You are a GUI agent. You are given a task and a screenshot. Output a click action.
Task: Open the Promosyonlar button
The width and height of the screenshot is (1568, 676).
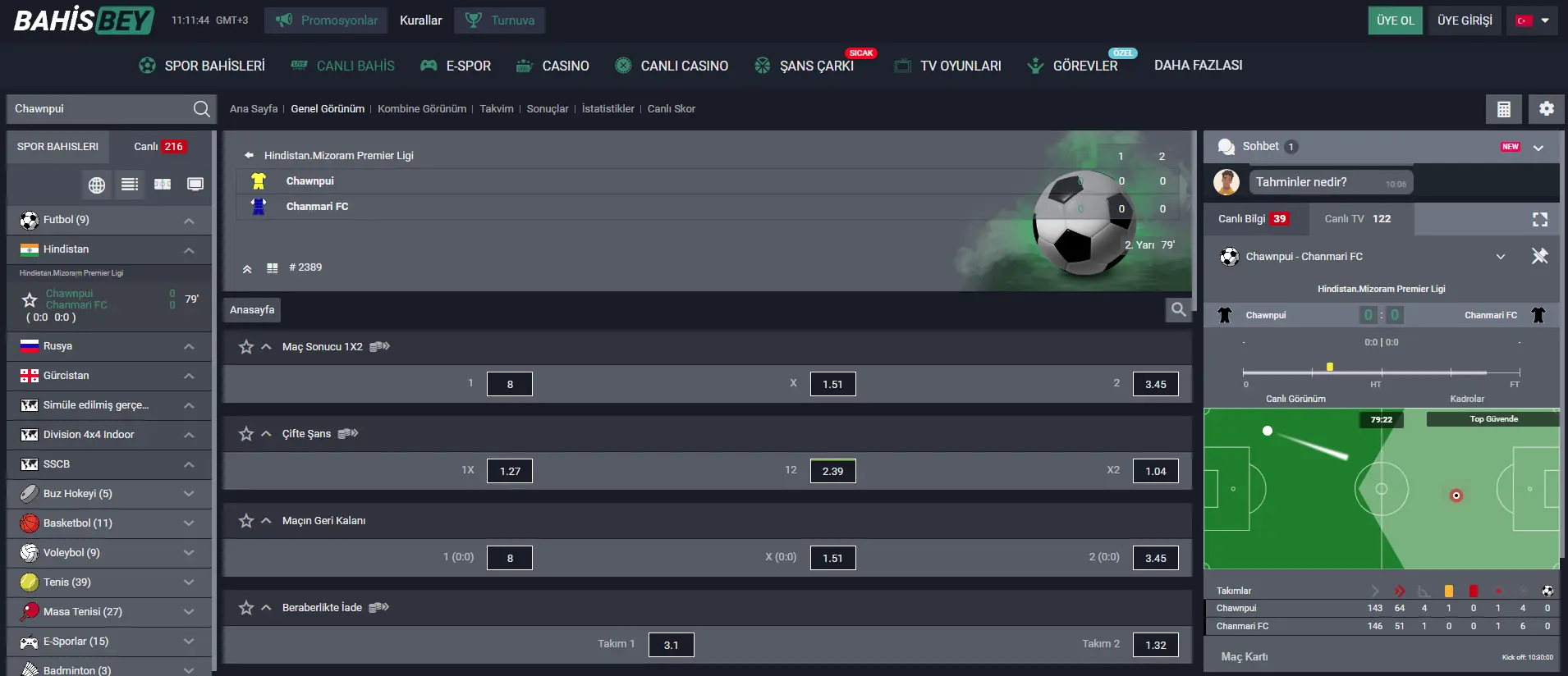[x=326, y=21]
